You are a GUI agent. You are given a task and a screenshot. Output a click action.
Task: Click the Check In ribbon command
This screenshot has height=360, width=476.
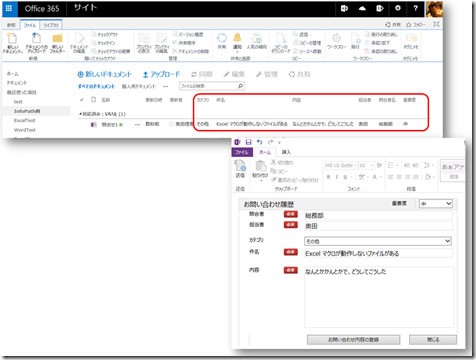coord(103,43)
